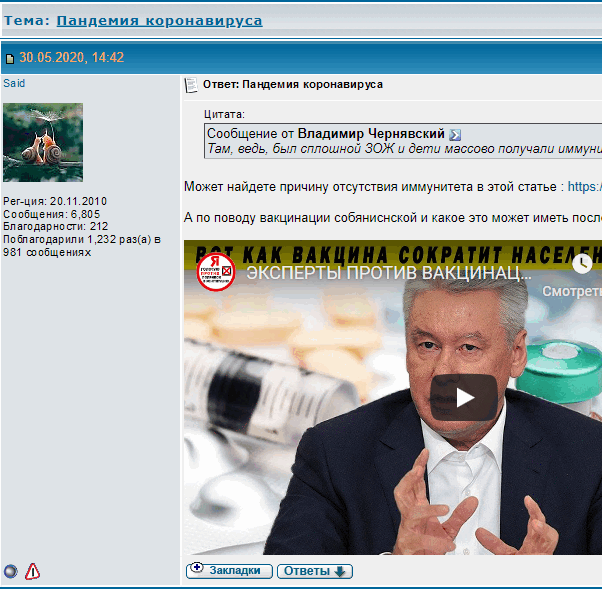Open the Said username profile menu
This screenshot has height=589, width=602.
point(14,84)
